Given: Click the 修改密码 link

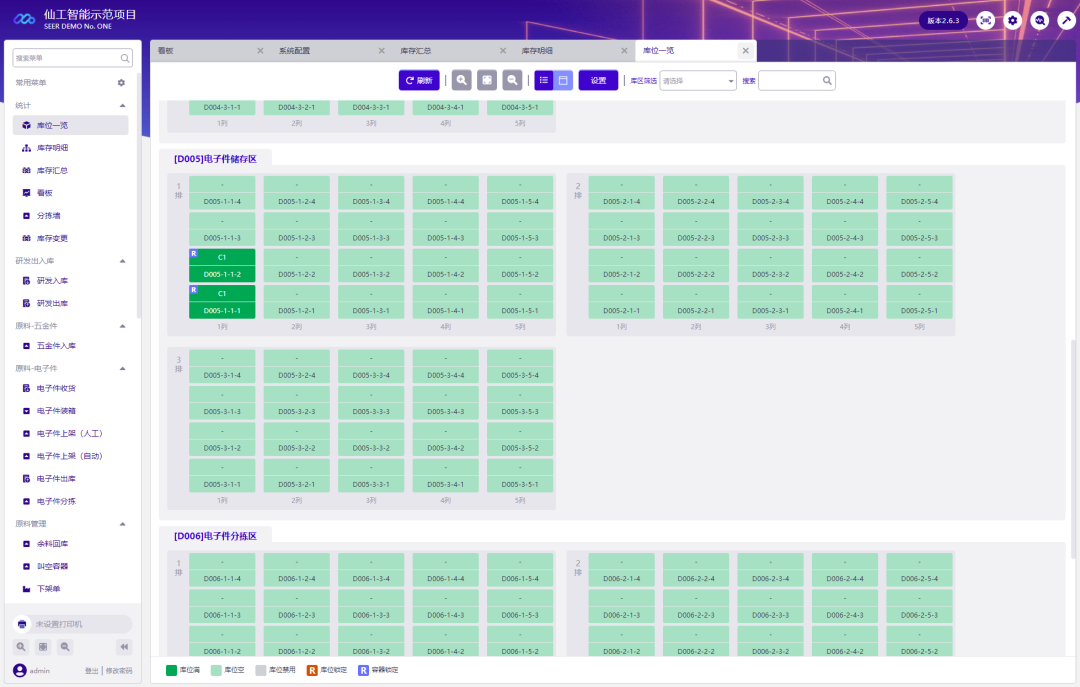Looking at the screenshot, I should coord(119,671).
